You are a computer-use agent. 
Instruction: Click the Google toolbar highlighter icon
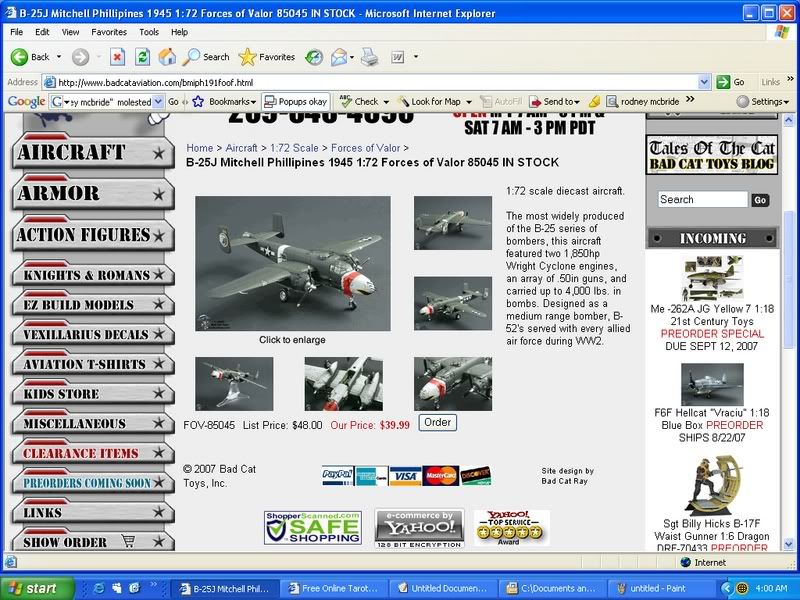click(594, 102)
